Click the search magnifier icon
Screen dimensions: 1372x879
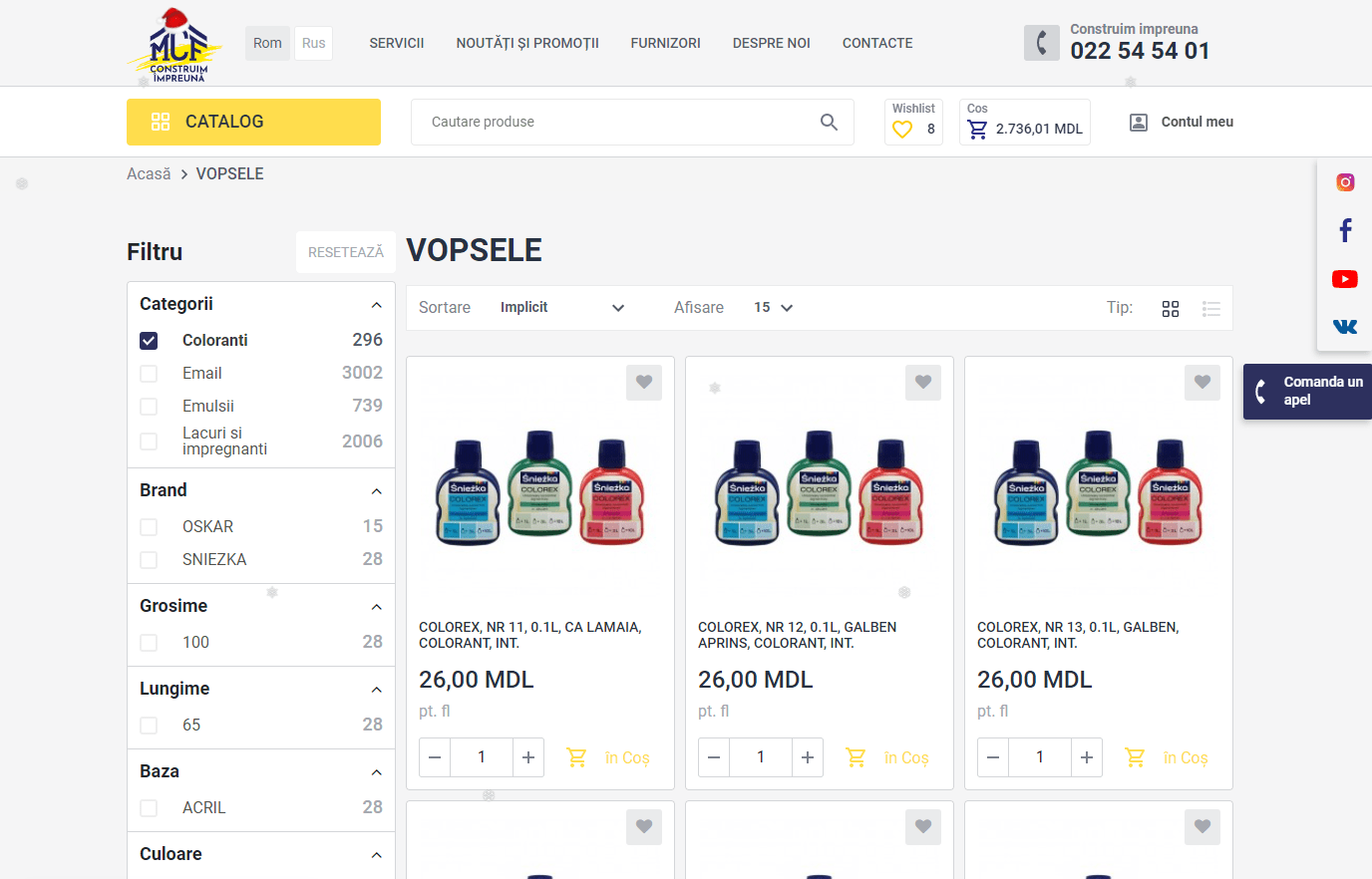(829, 122)
